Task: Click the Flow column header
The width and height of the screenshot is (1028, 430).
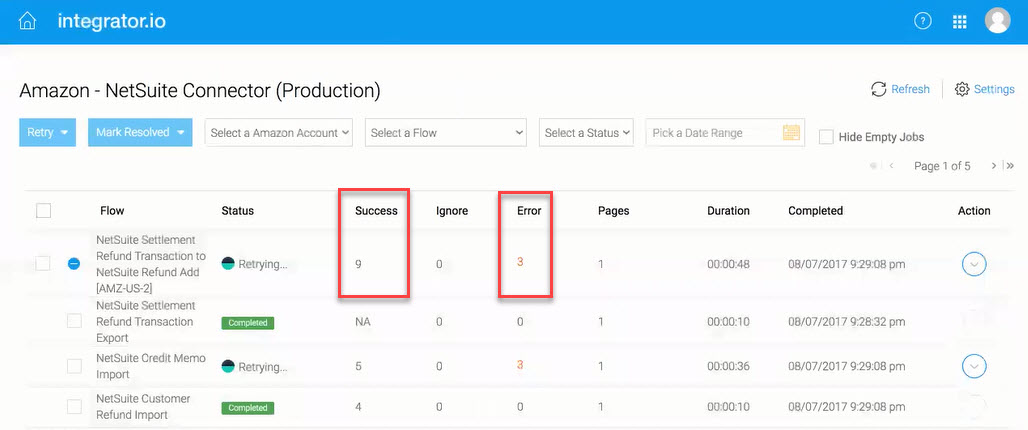Action: point(112,211)
